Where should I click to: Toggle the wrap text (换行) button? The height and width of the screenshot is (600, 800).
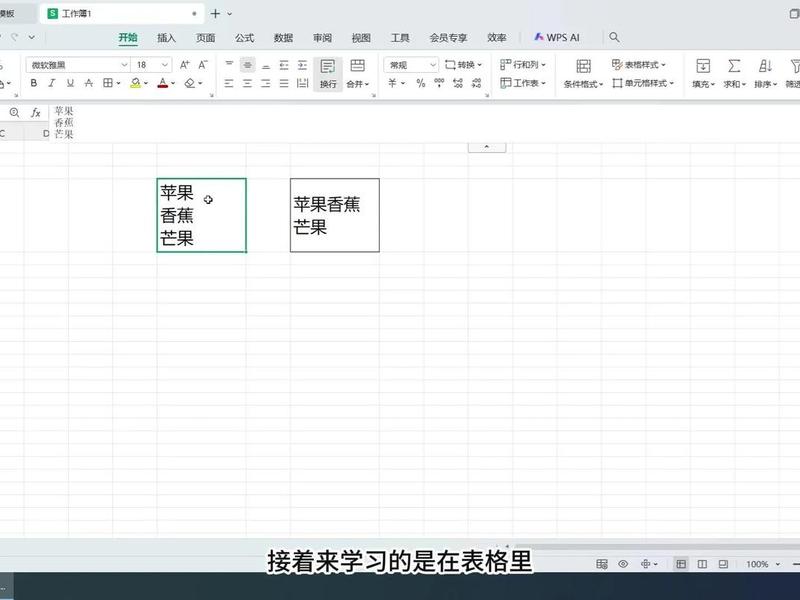[328, 73]
